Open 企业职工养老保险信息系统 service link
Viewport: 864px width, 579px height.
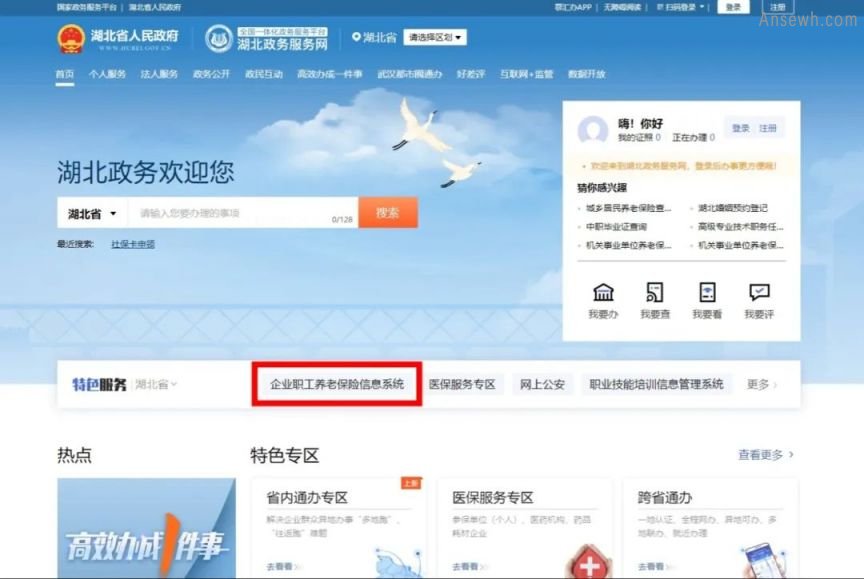(x=337, y=384)
